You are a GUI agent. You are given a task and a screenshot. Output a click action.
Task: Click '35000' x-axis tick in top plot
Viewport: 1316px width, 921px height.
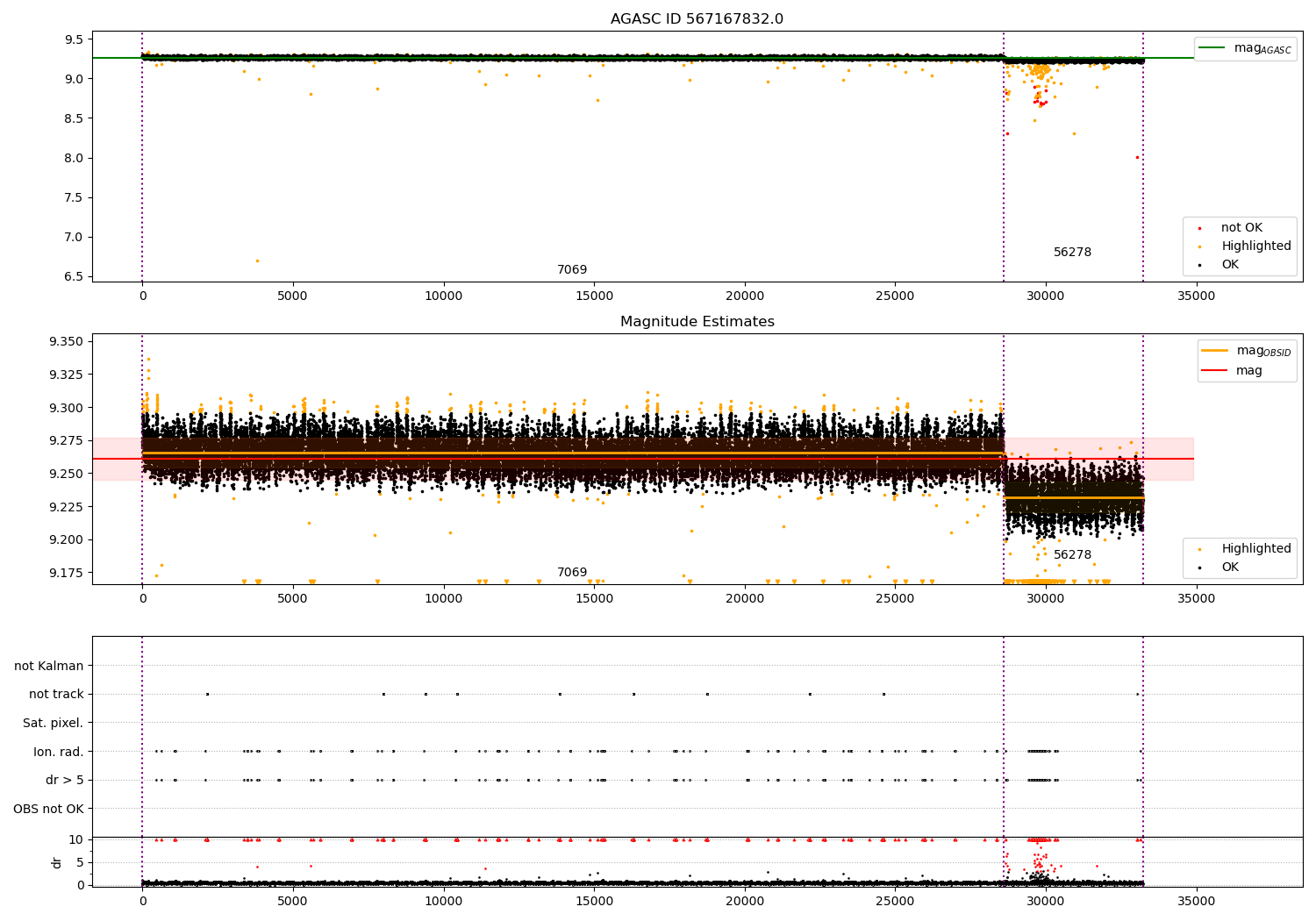click(x=1196, y=296)
